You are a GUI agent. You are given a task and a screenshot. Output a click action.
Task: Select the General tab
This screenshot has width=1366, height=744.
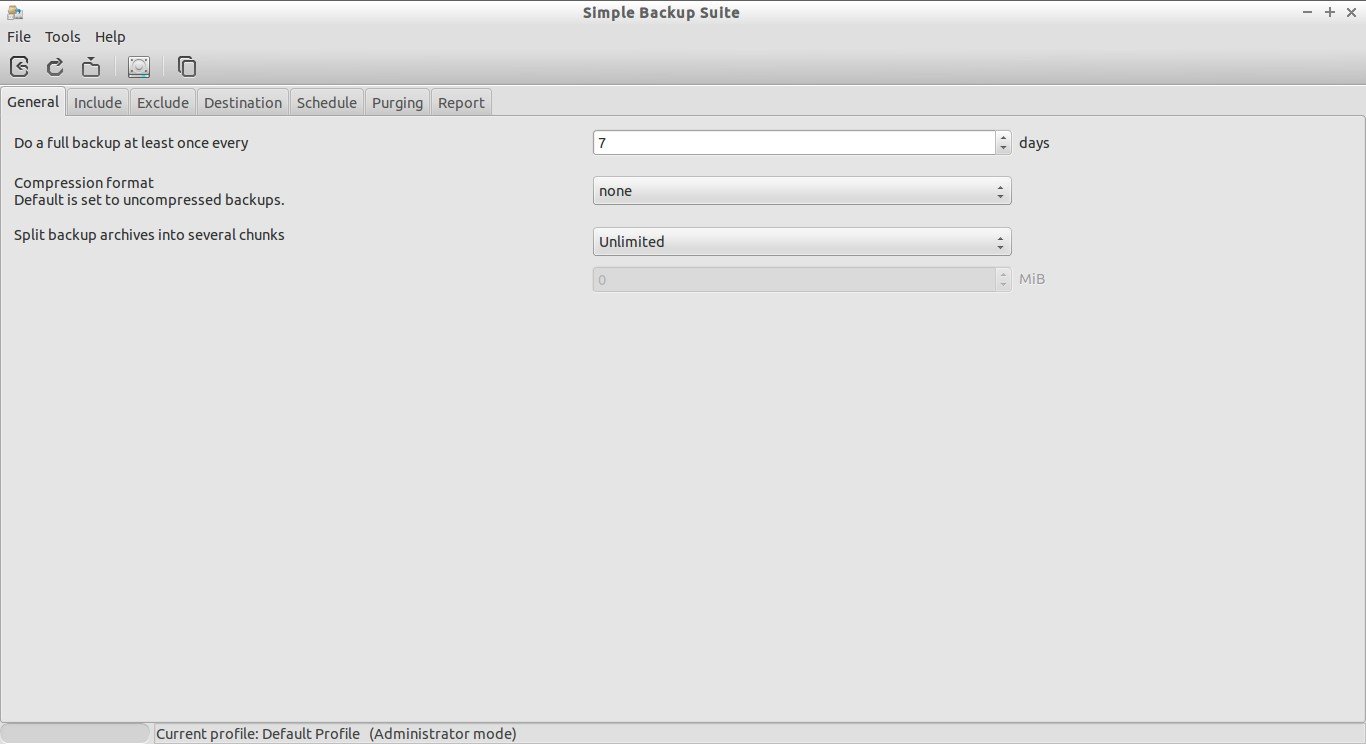[x=33, y=102]
